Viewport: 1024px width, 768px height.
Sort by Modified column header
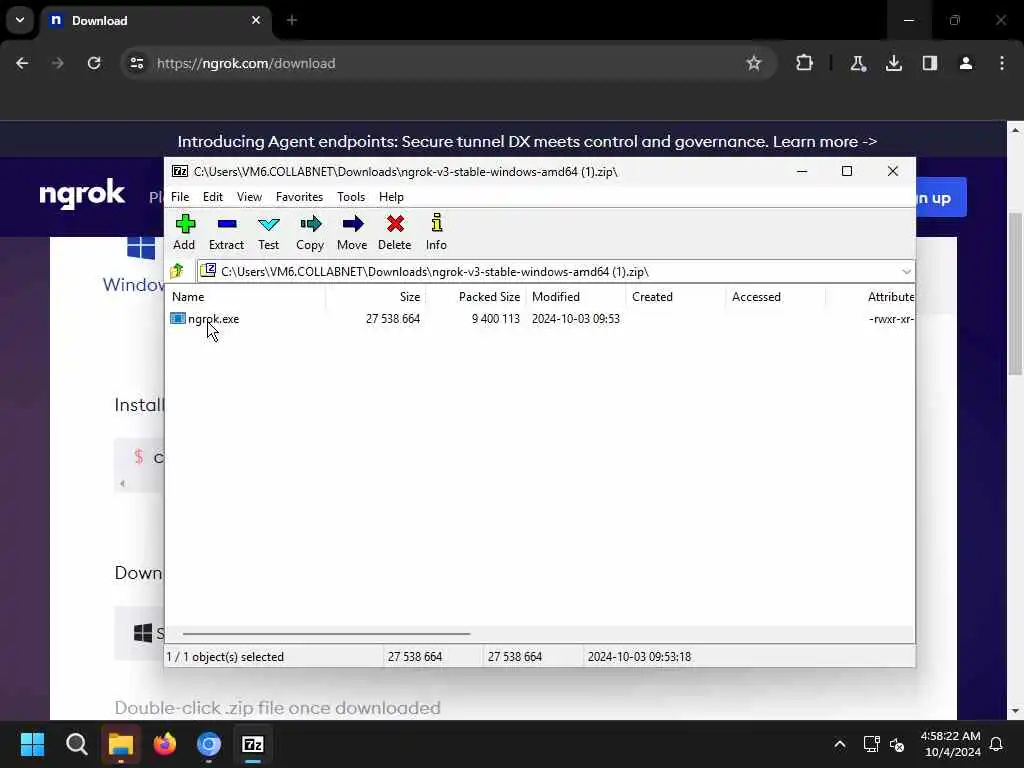point(576,296)
